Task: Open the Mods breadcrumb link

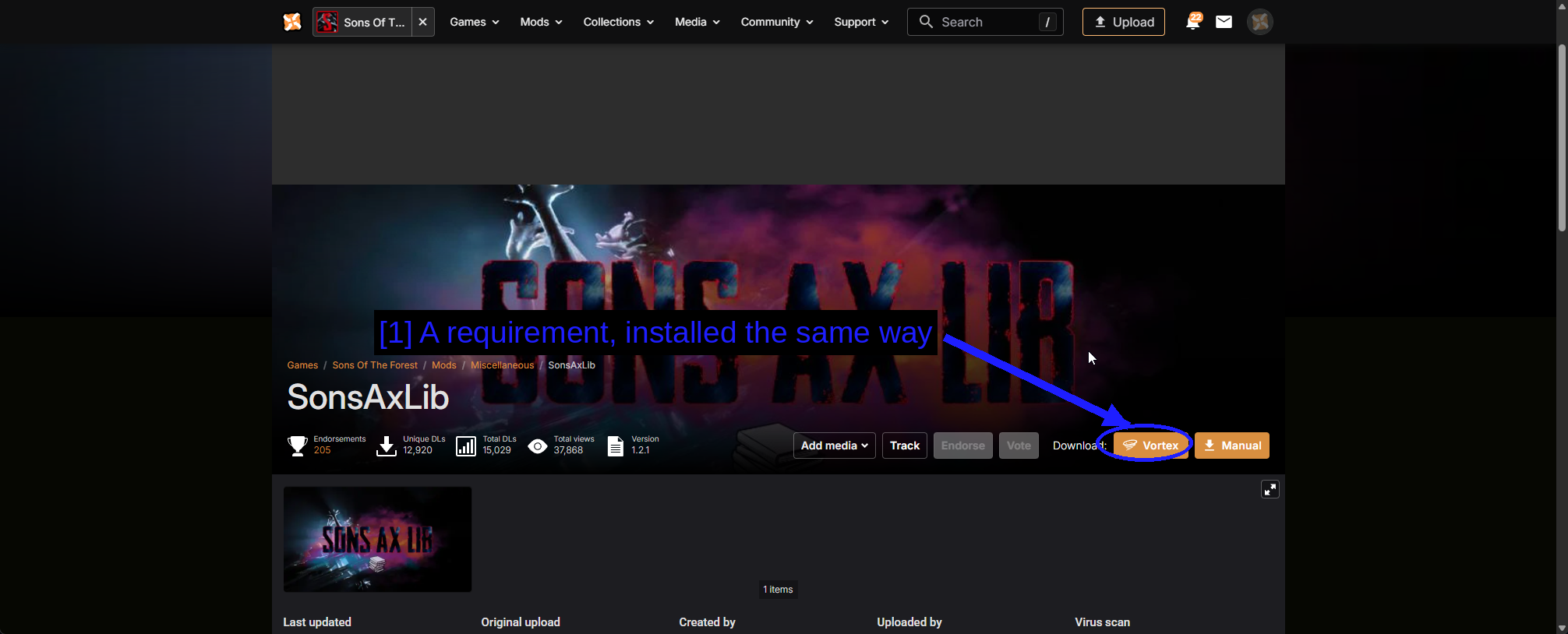Action: [x=444, y=365]
